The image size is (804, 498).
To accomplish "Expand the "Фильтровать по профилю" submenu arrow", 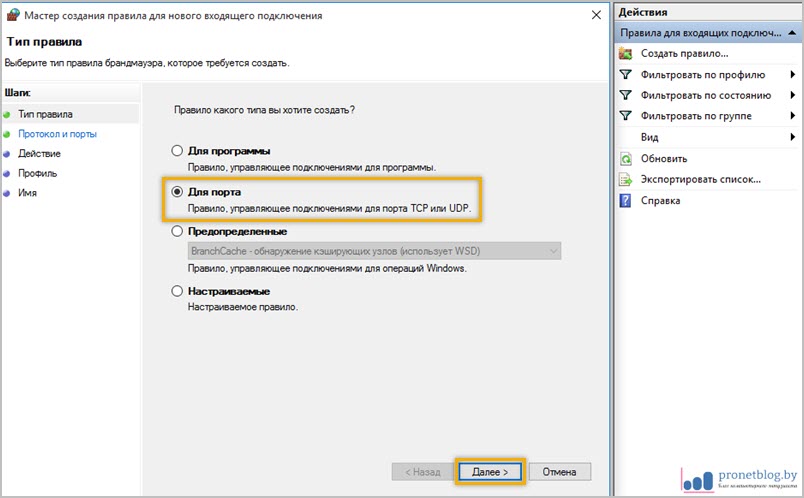I will 791,75.
